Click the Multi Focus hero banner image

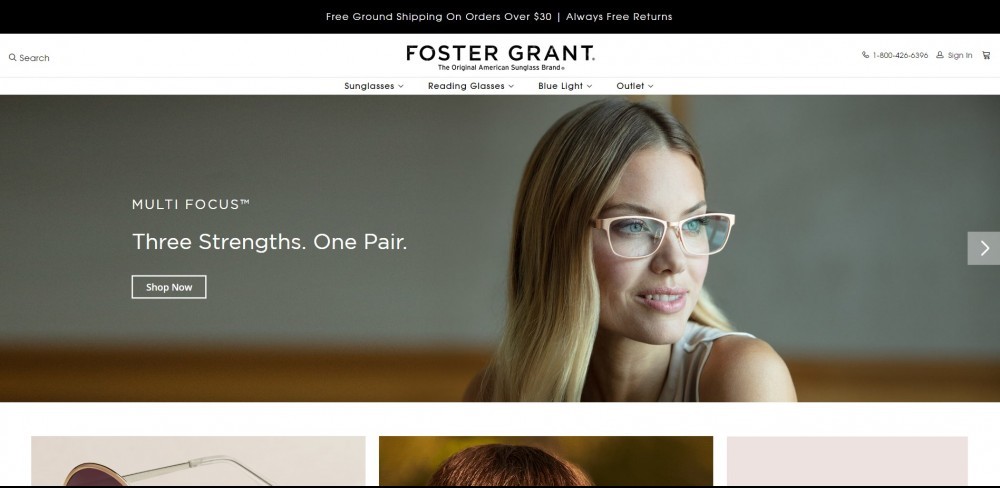tap(500, 248)
